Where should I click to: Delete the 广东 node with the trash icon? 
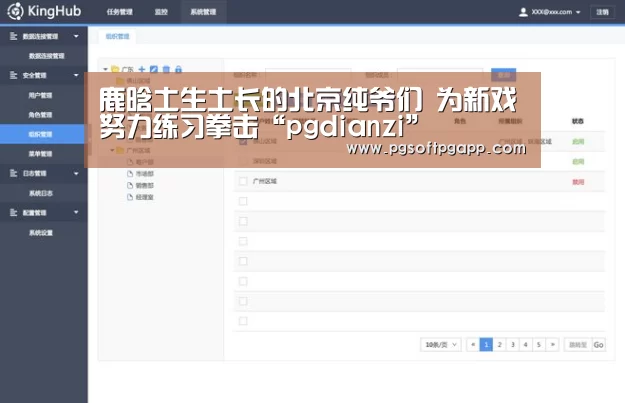coord(166,69)
